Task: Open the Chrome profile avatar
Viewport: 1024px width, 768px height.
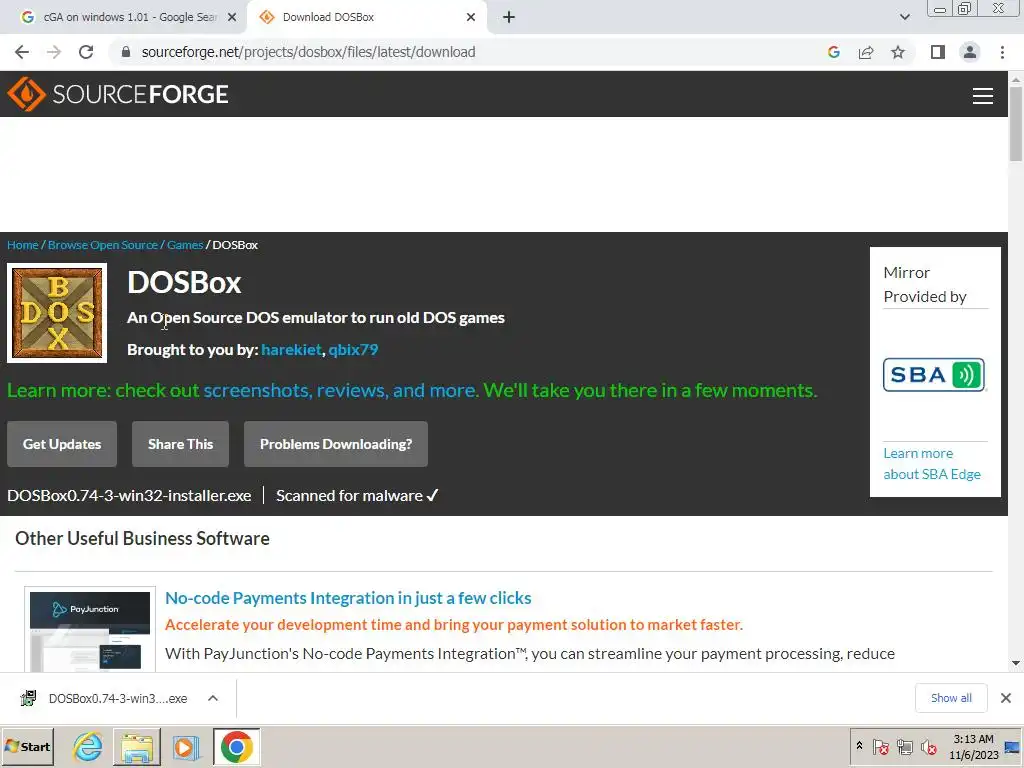Action: coord(970,52)
